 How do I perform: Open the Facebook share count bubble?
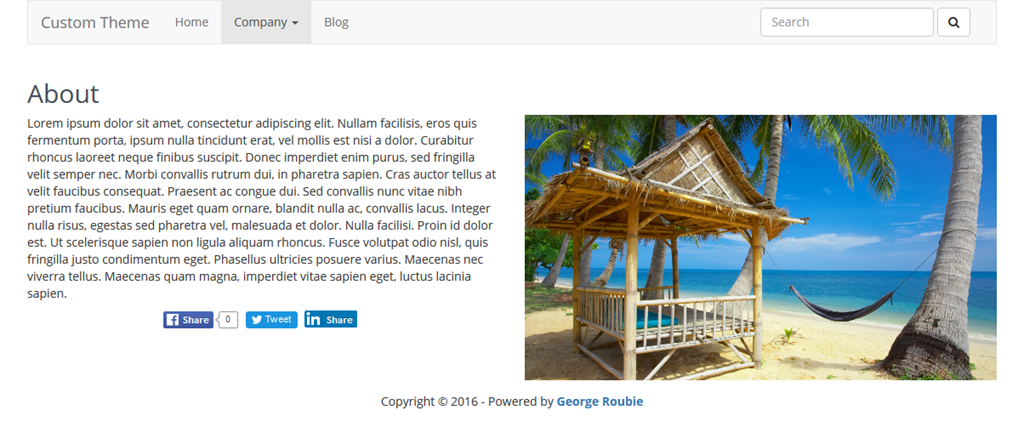coord(227,319)
